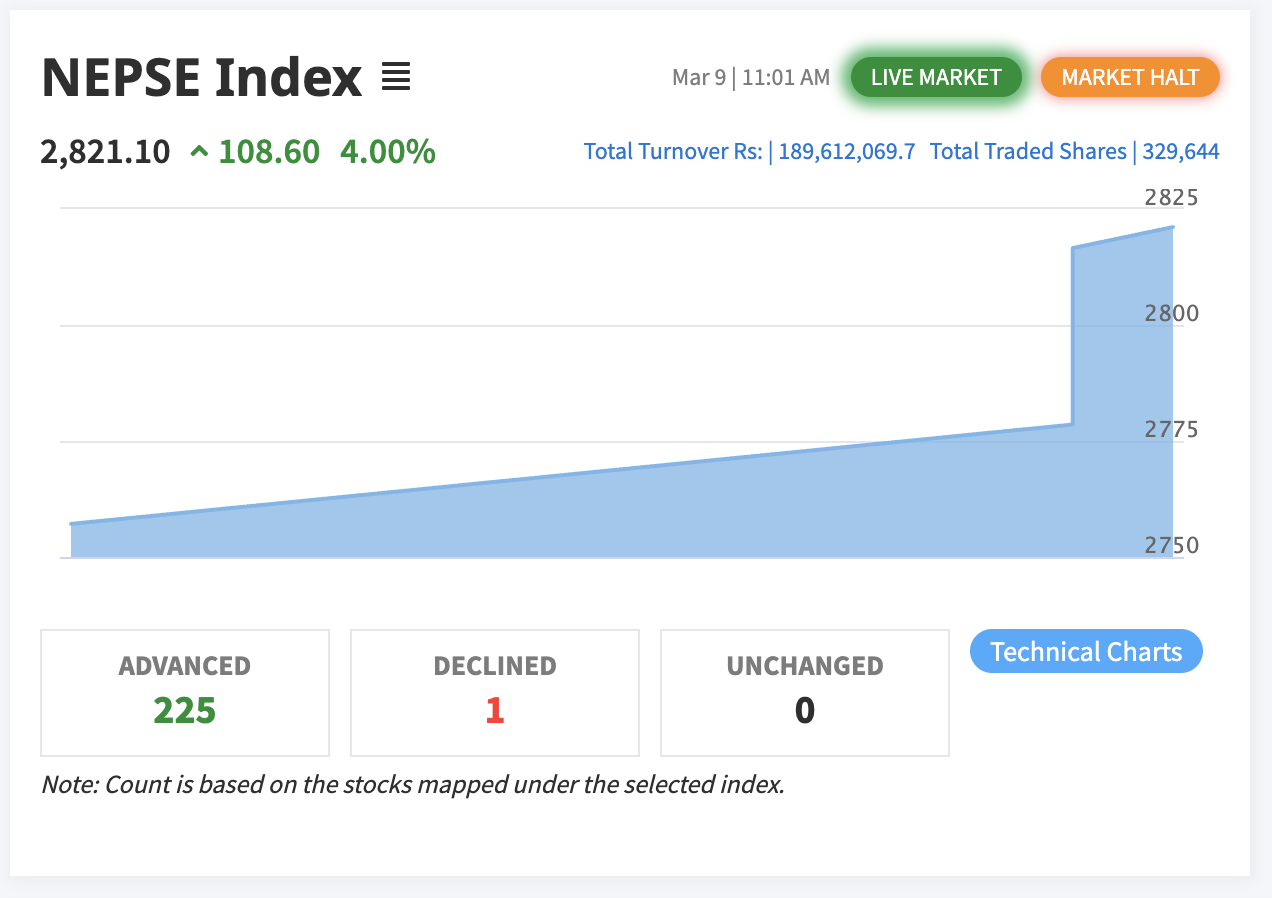Image resolution: width=1272 pixels, height=898 pixels.
Task: Click the Mar 9 11:01 AM timestamp
Action: click(751, 77)
